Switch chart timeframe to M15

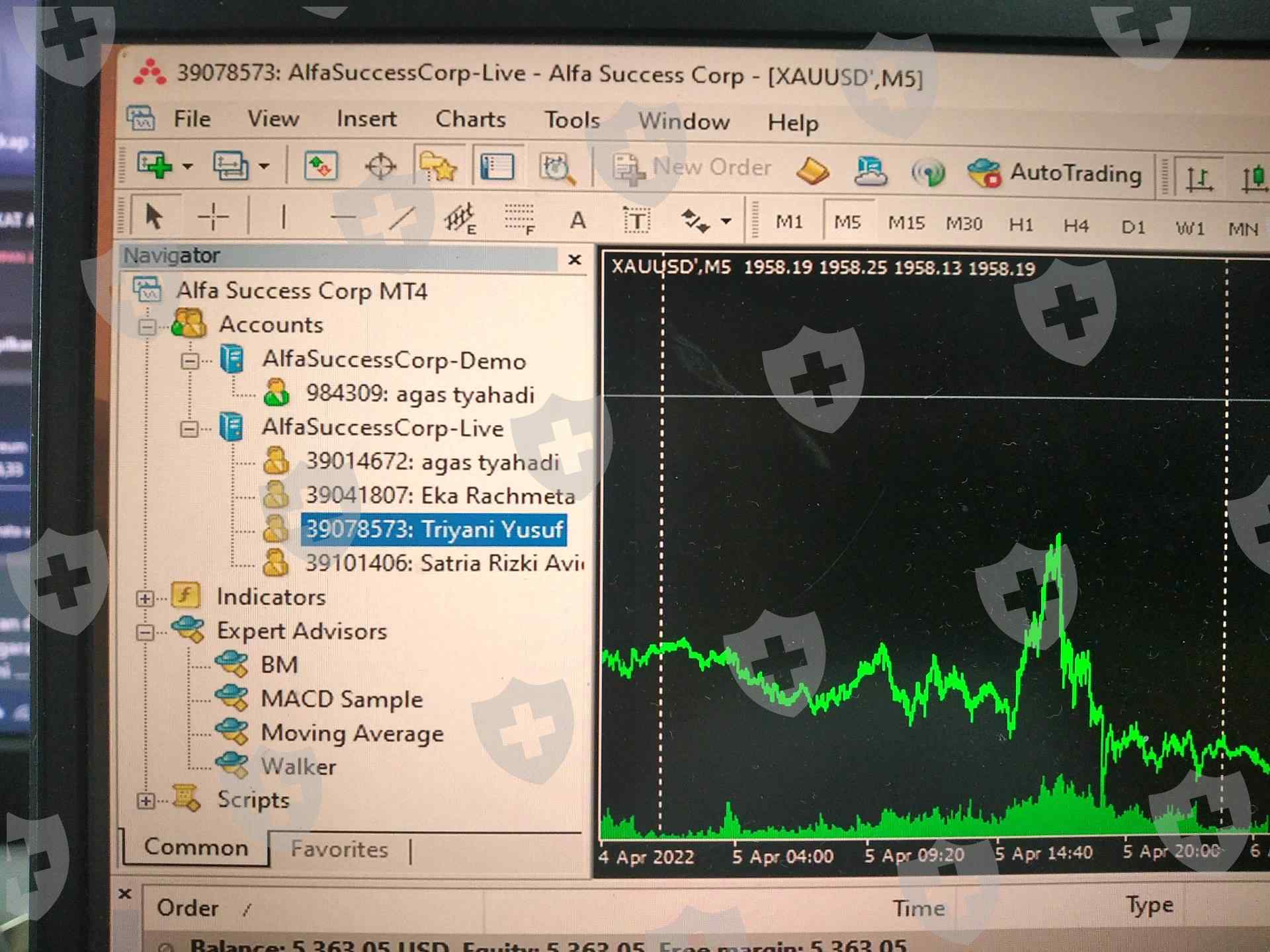point(906,223)
